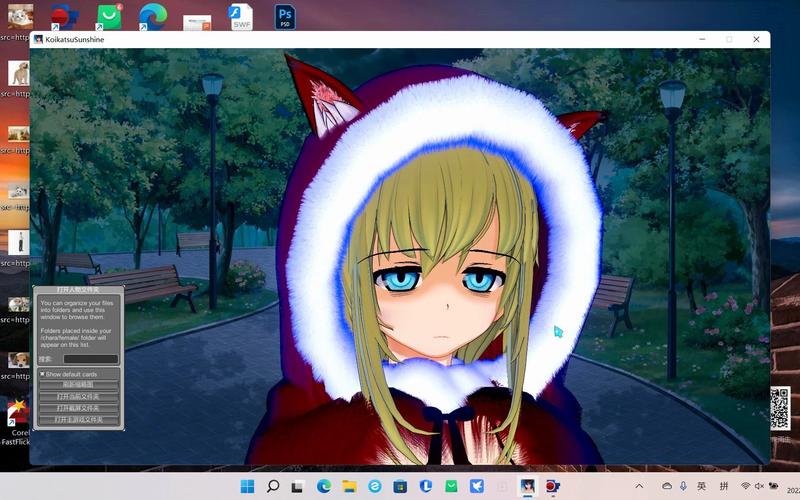Viewport: 800px width, 500px height.
Task: Focus the search input field in folder panel
Action: 90,359
